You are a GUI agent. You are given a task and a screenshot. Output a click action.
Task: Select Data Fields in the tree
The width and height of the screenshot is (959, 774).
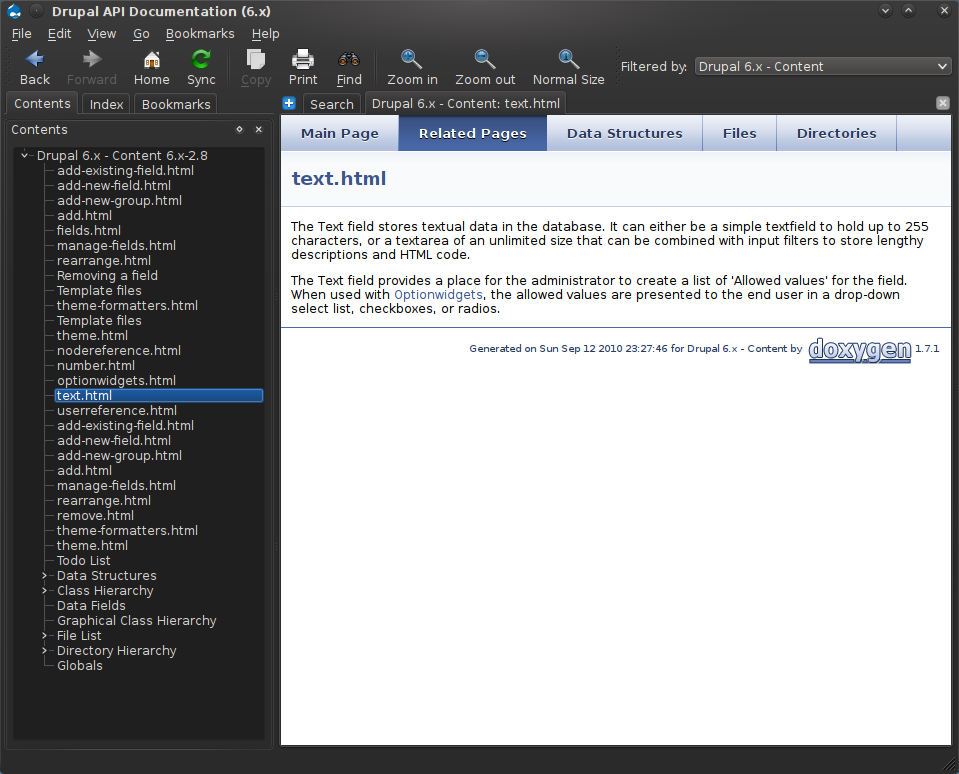pyautogui.click(x=91, y=605)
